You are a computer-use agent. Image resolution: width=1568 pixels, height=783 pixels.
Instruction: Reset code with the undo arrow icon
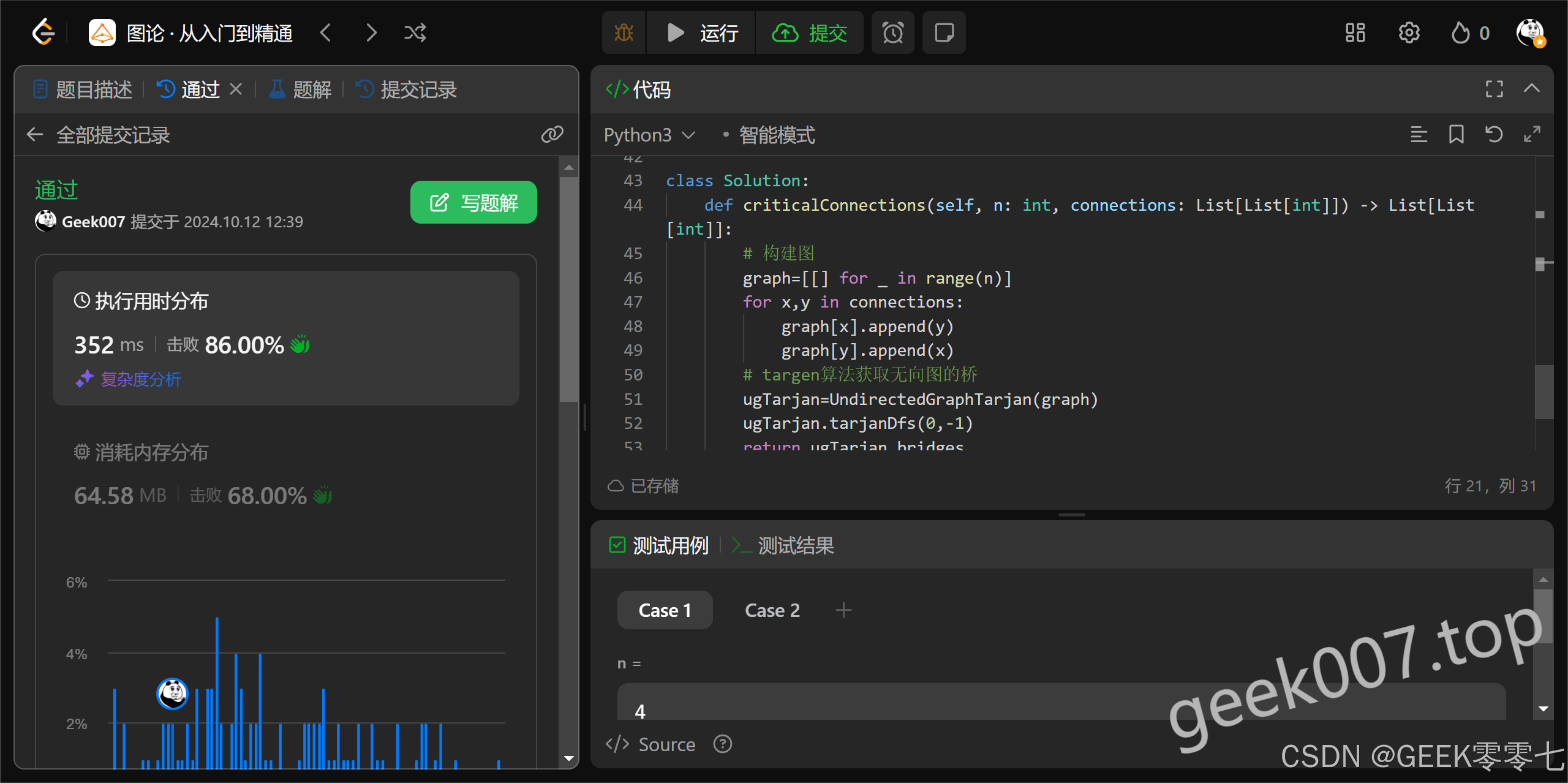tap(1494, 134)
